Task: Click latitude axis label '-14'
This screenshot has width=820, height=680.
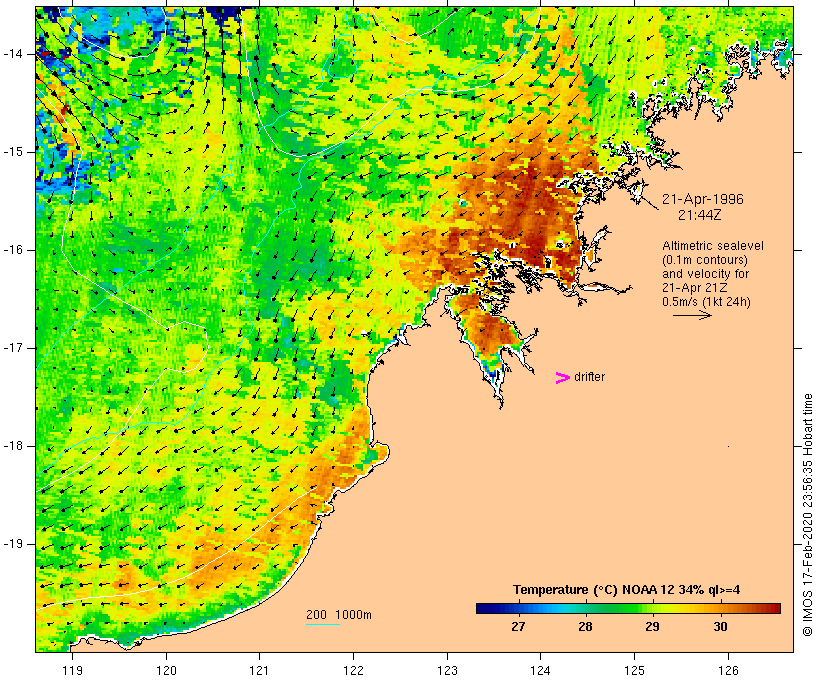Action: coord(13,54)
